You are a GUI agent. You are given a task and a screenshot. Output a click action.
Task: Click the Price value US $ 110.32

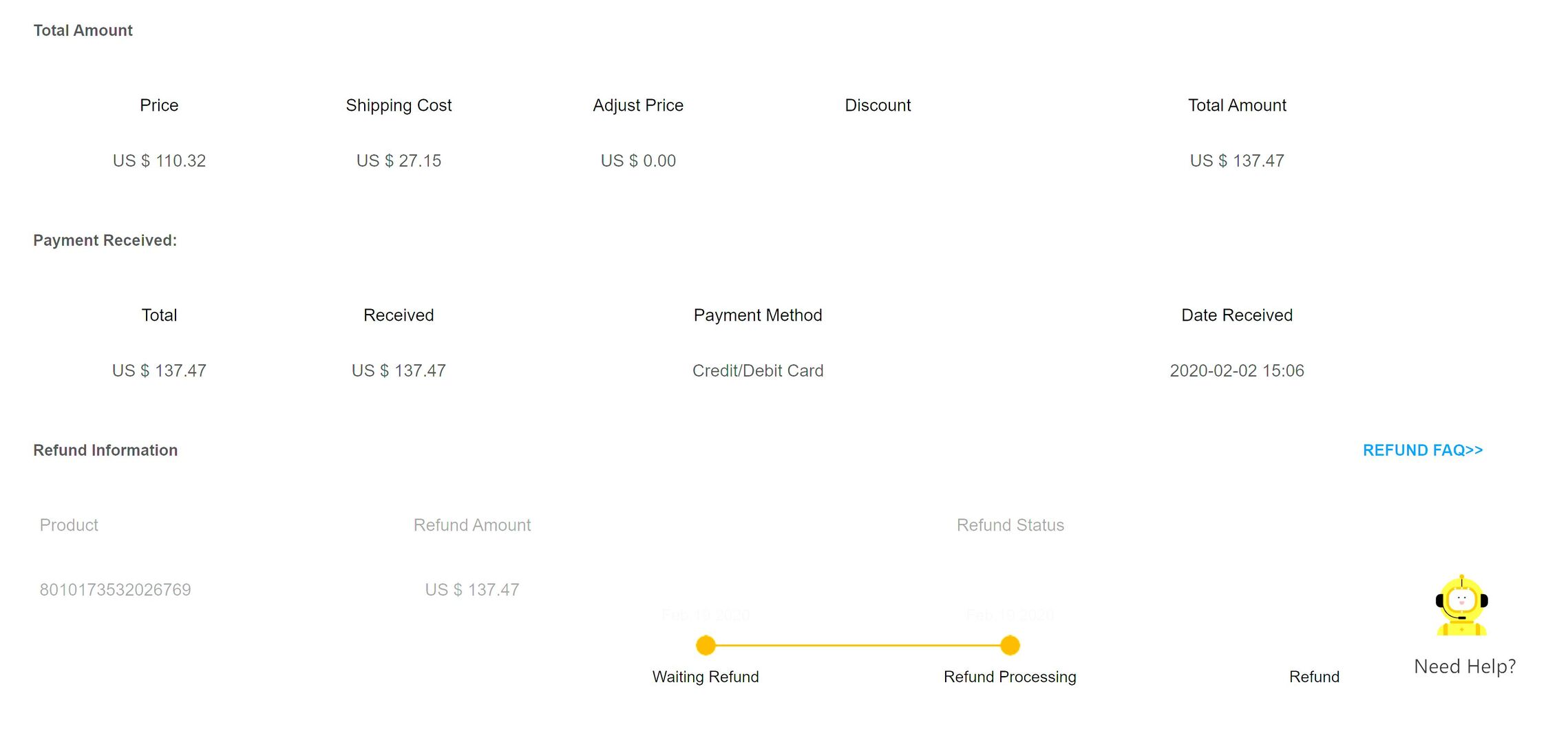(x=159, y=160)
